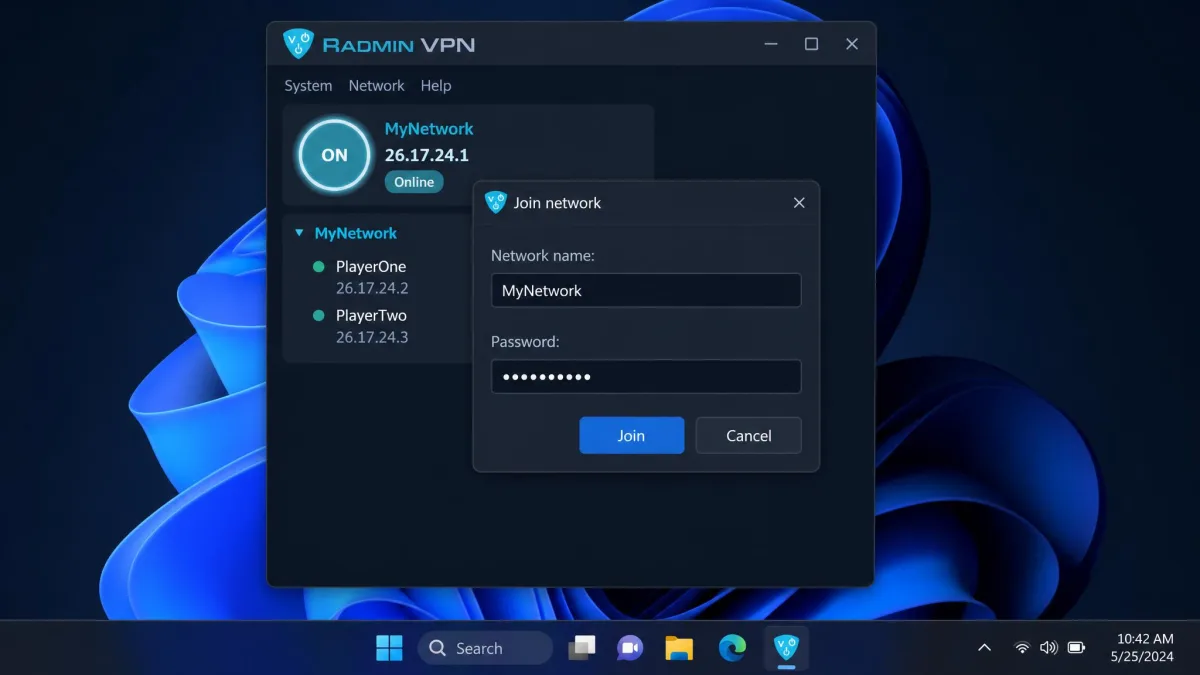Open File Explorer from the taskbar
1200x675 pixels.
[679, 648]
